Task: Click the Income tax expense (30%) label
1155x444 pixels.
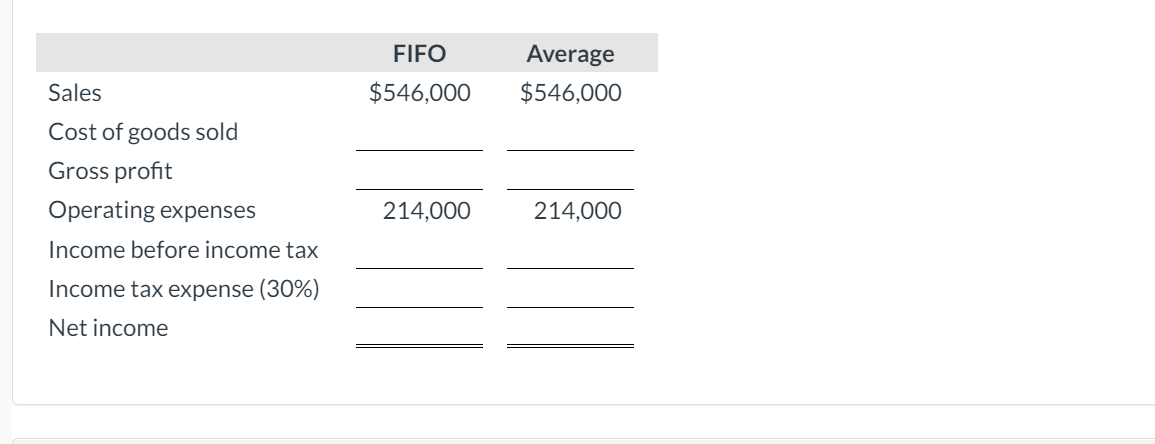Action: point(184,289)
